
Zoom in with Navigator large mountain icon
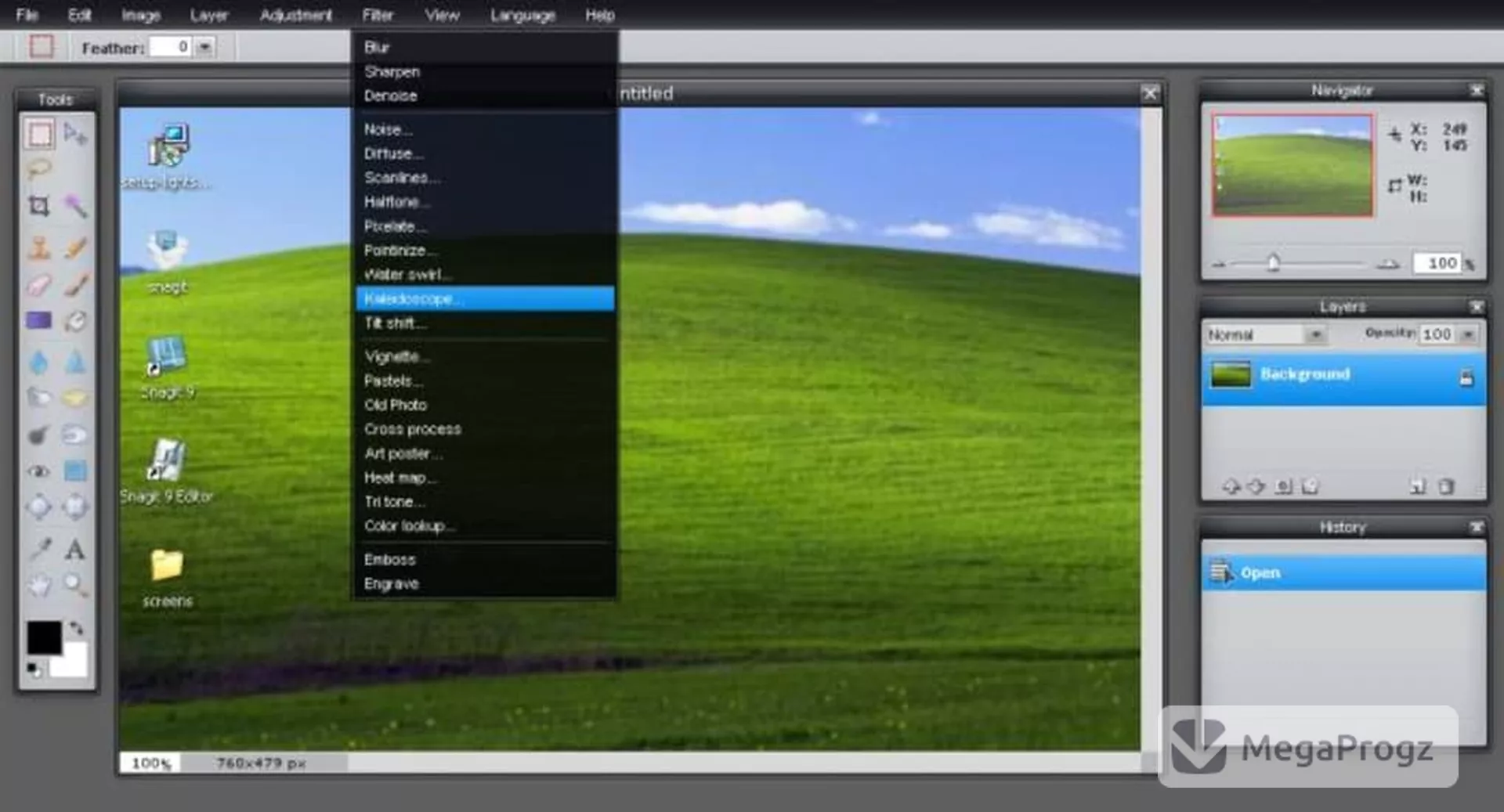pyautogui.click(x=1388, y=264)
